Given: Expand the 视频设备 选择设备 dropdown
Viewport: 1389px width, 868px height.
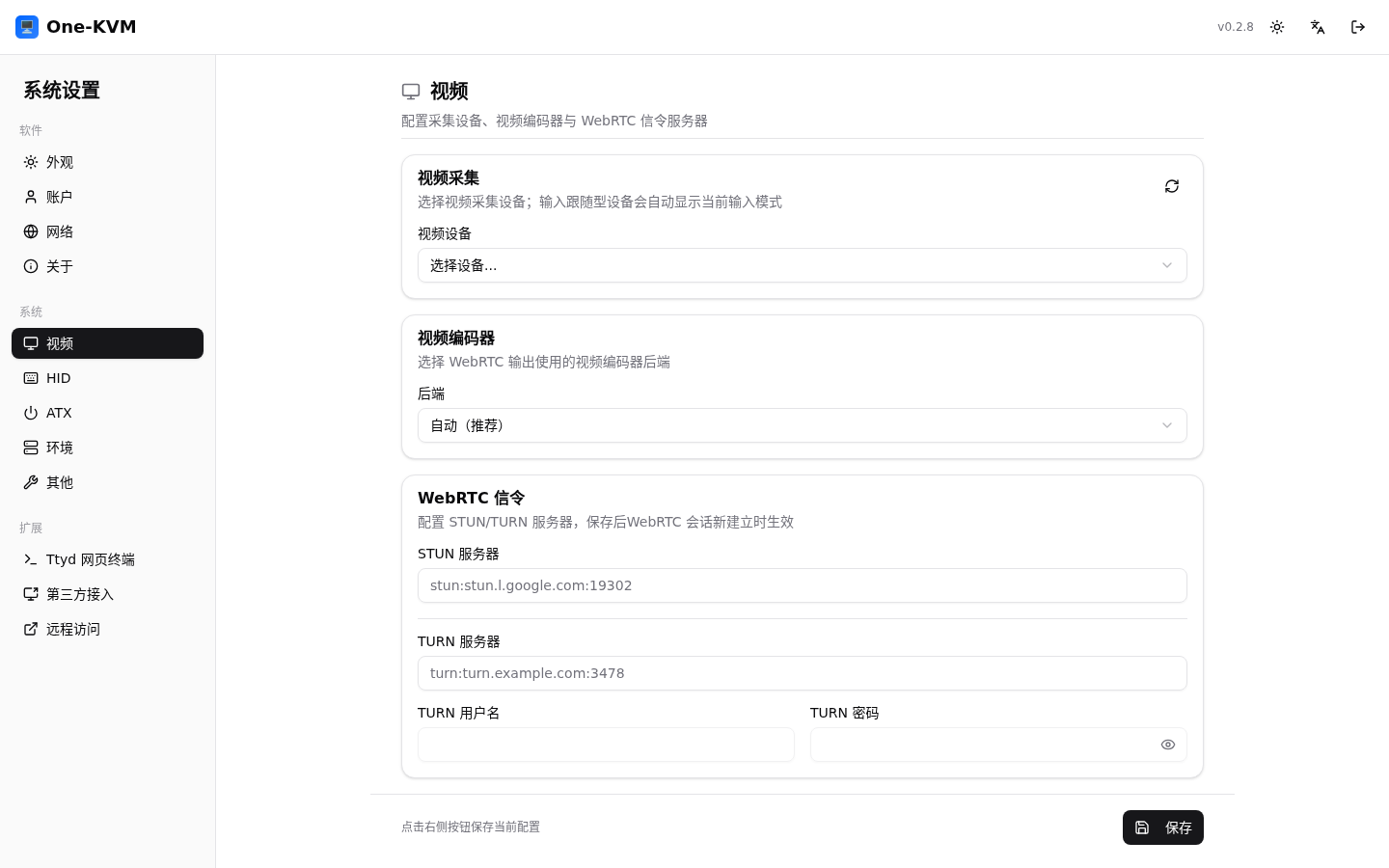Looking at the screenshot, I should coord(803,265).
